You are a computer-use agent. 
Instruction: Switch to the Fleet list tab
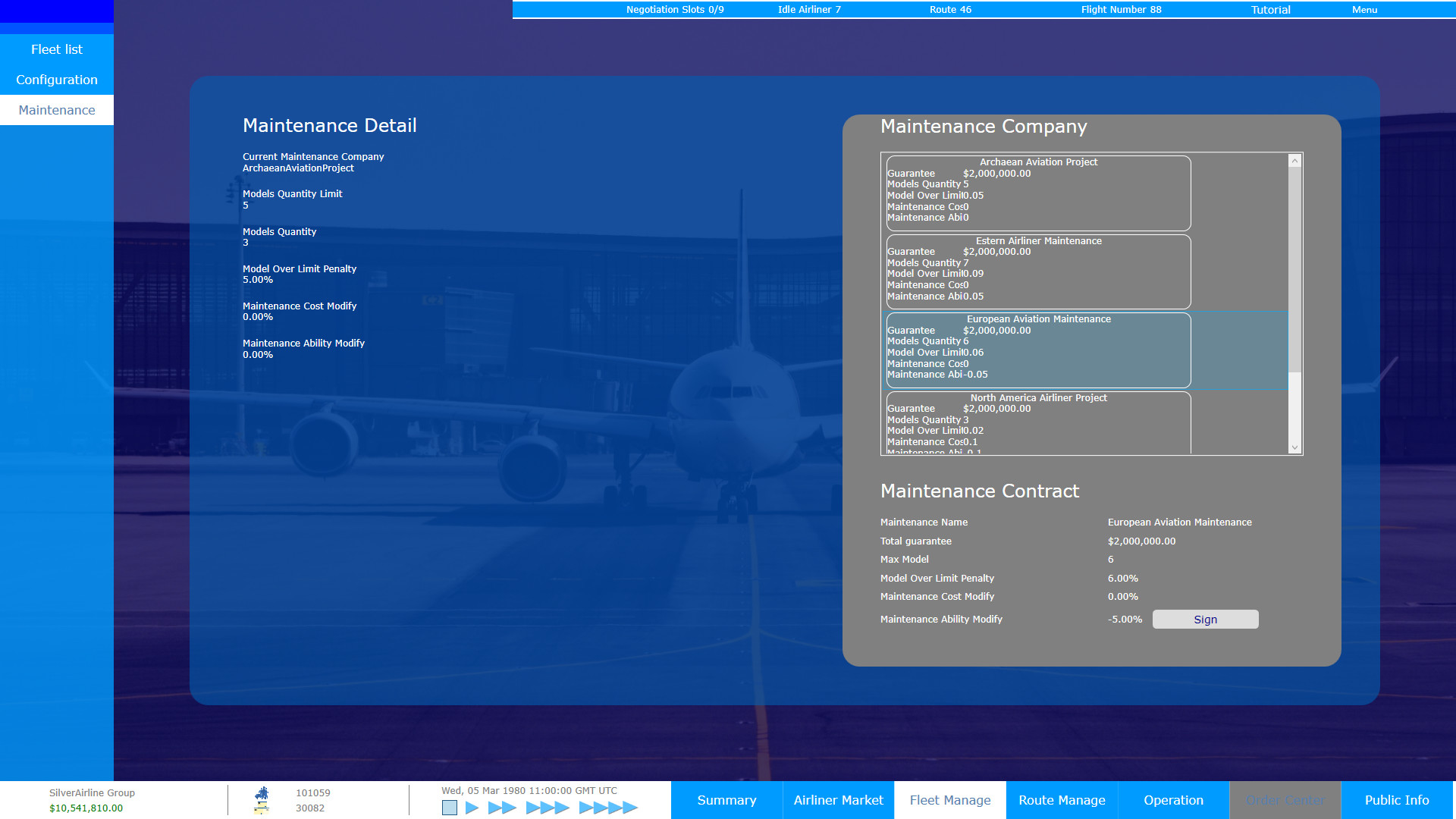(x=56, y=49)
